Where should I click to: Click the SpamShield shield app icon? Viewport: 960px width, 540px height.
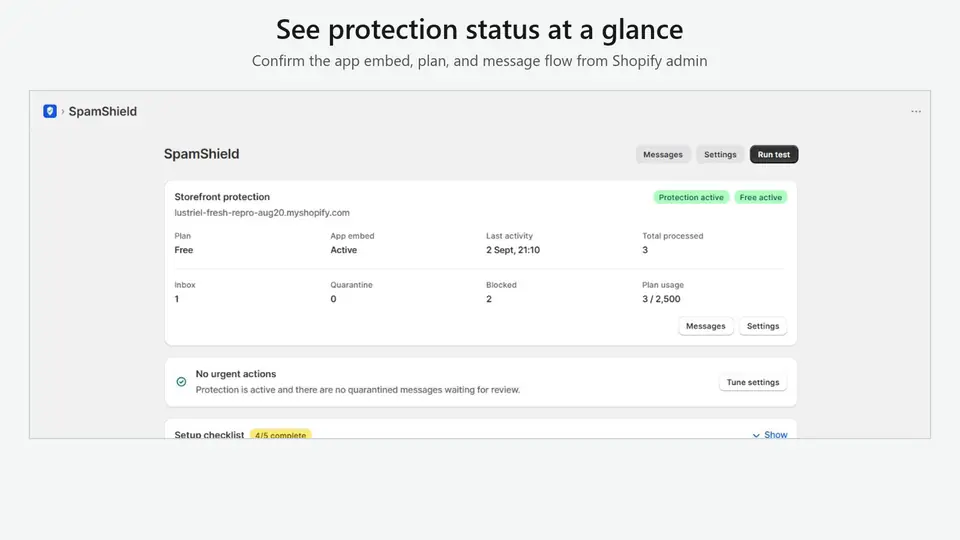(50, 111)
